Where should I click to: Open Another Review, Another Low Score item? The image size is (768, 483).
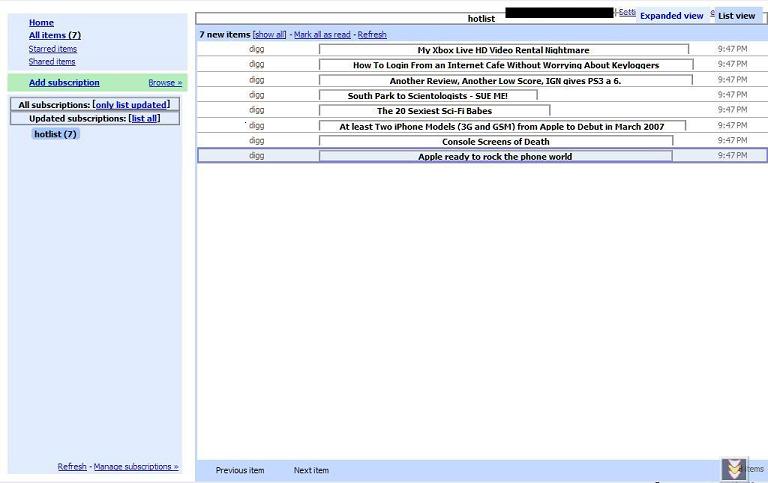505,81
